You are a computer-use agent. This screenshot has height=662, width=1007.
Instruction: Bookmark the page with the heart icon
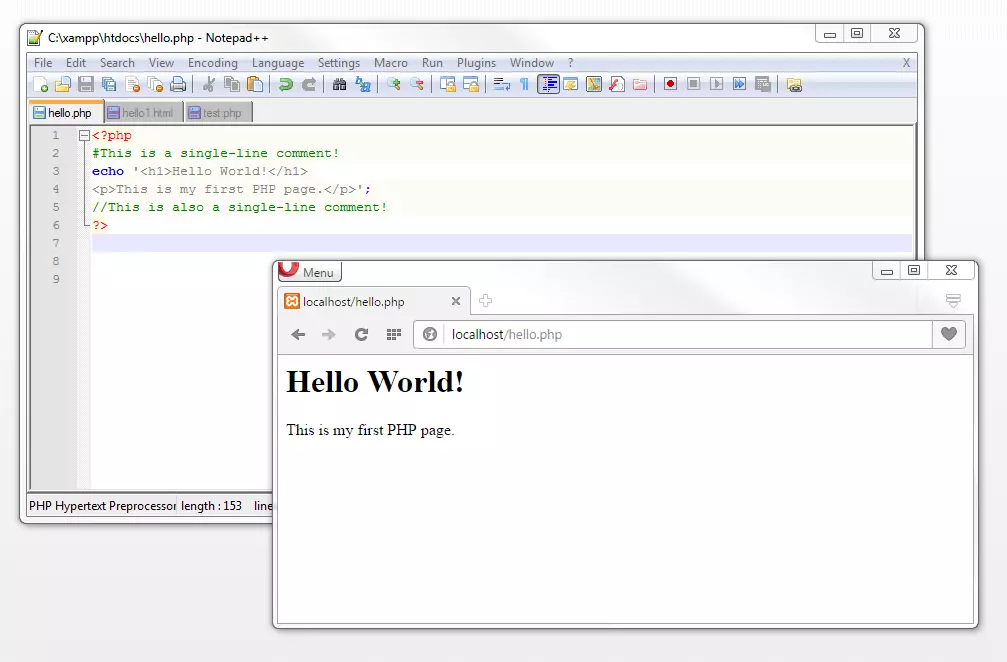click(x=948, y=334)
